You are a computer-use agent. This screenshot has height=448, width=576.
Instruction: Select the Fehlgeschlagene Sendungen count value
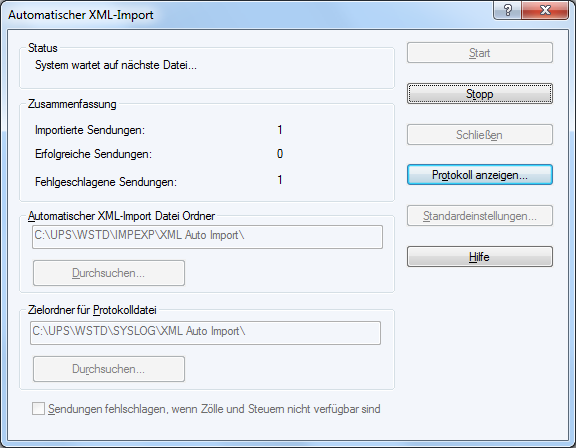[280, 180]
